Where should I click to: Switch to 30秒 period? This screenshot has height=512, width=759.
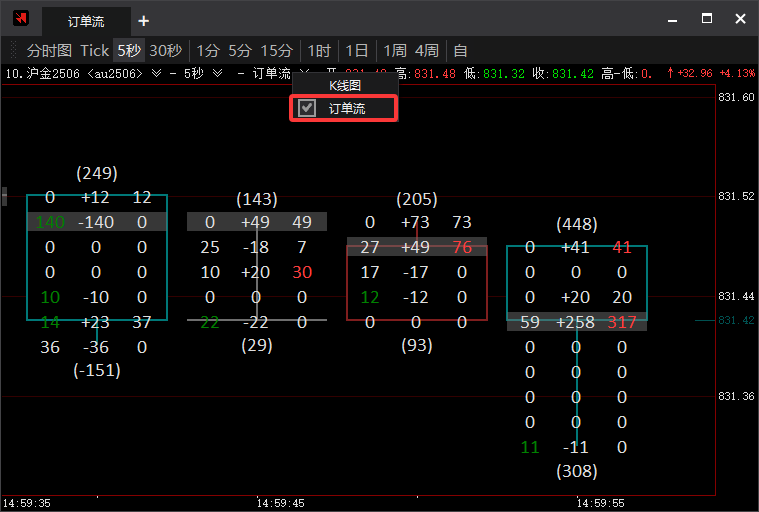pyautogui.click(x=166, y=50)
